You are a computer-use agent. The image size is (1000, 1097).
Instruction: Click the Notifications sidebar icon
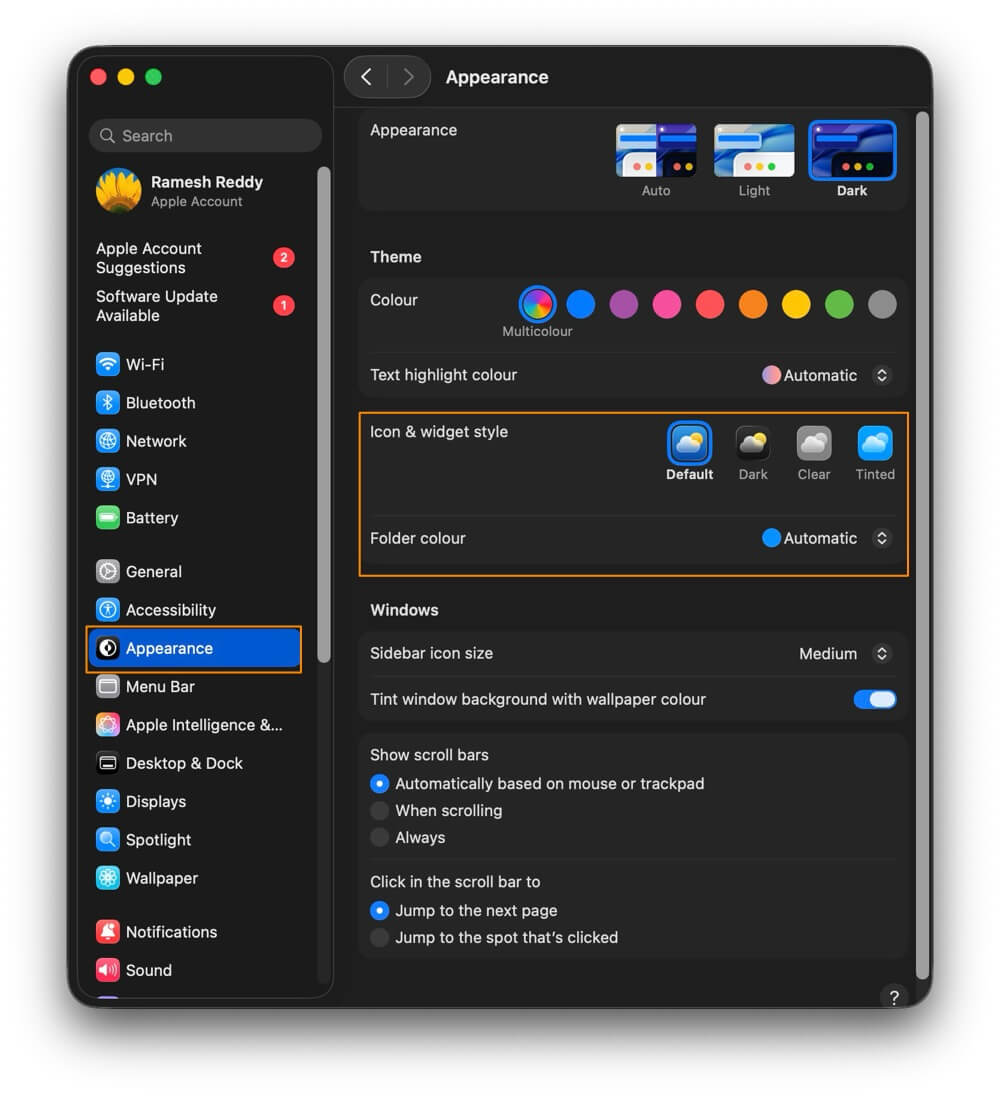[108, 931]
